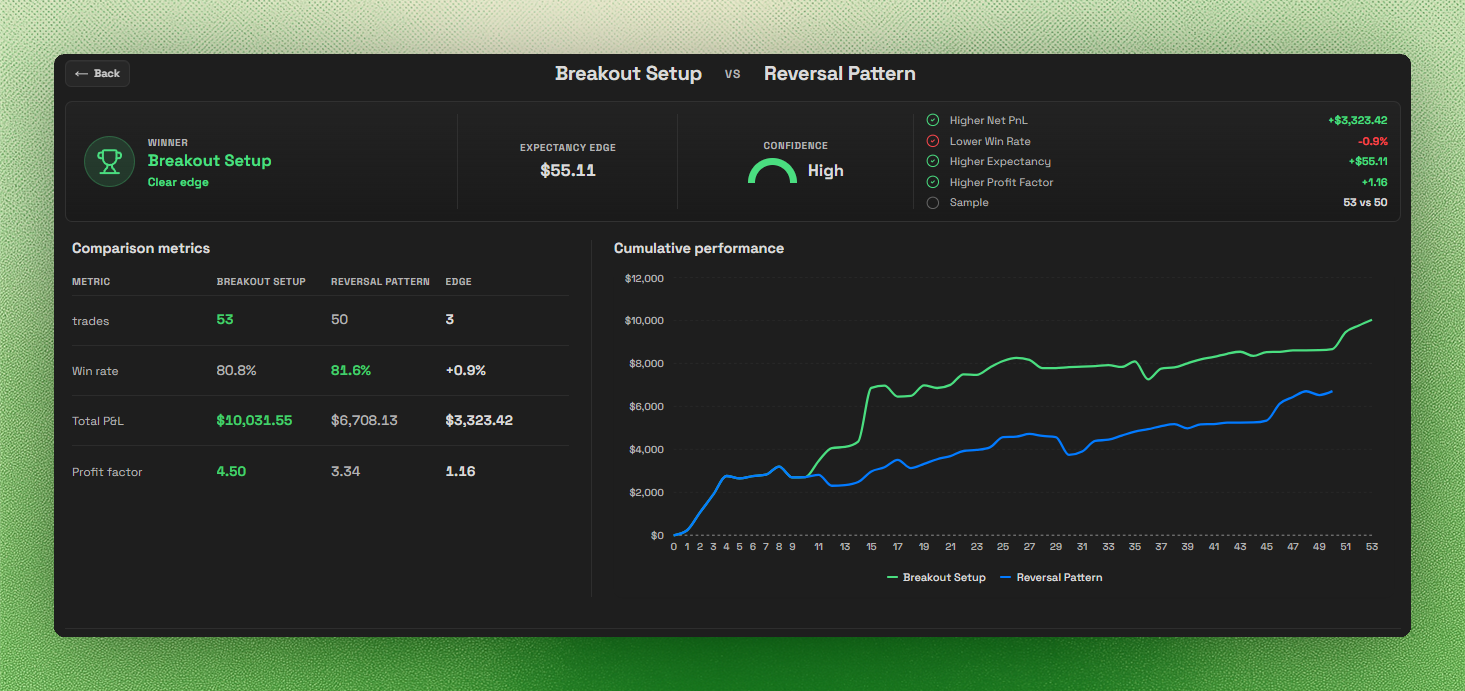Click the High confidence gauge arc
The height and width of the screenshot is (691, 1465).
tap(772, 171)
